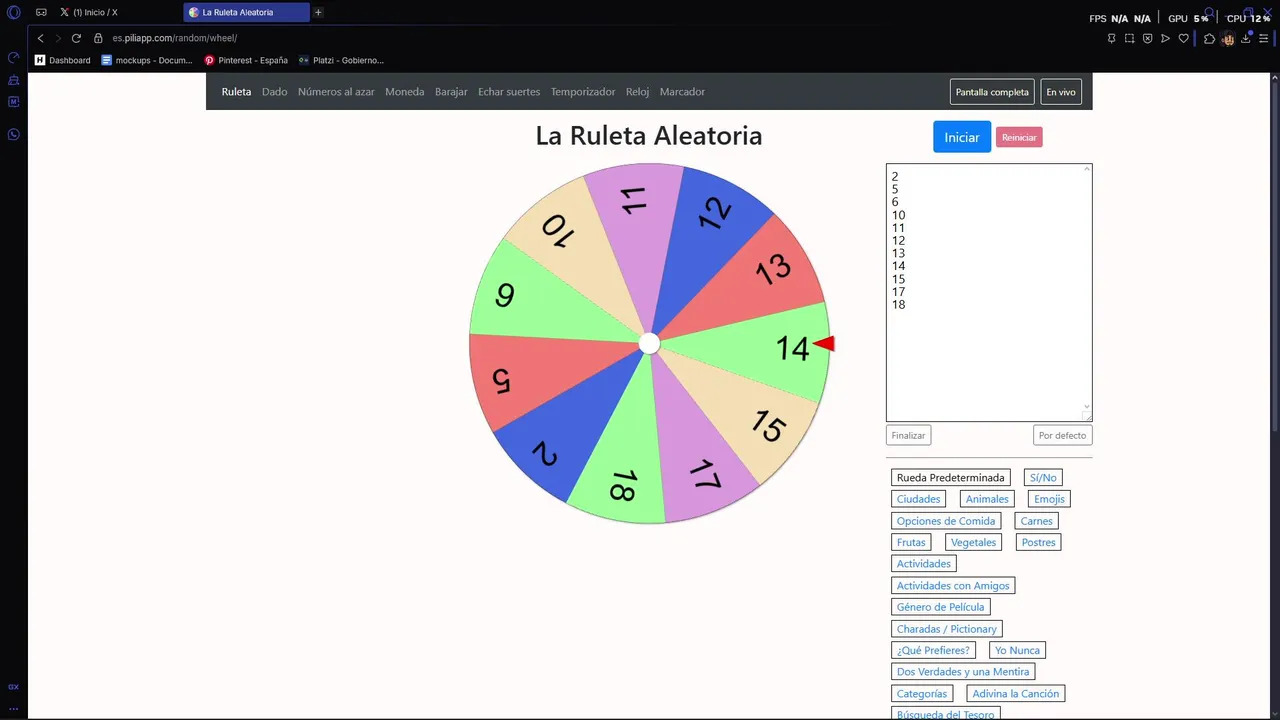The width and height of the screenshot is (1280, 720).
Task: Click the Reiniciar button
Action: (1019, 137)
